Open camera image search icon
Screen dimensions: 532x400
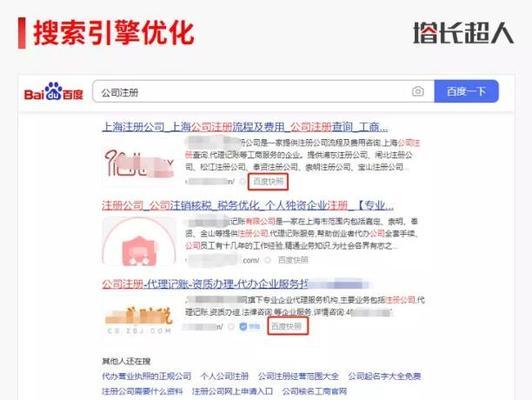point(418,91)
